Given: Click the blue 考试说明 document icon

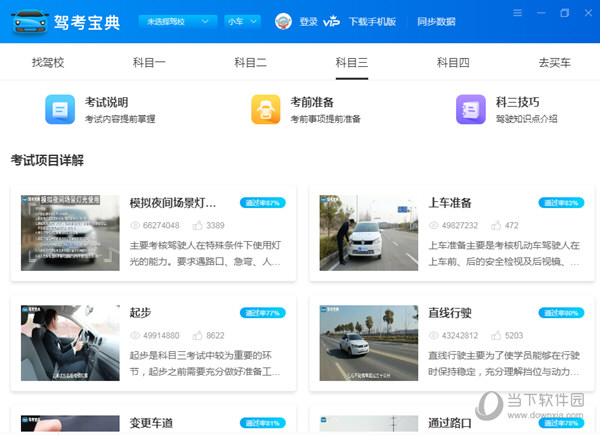Looking at the screenshot, I should (60, 109).
